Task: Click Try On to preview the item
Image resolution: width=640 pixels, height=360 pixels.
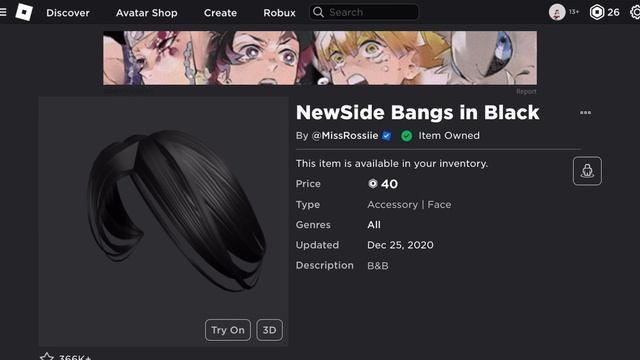Action: [228, 330]
